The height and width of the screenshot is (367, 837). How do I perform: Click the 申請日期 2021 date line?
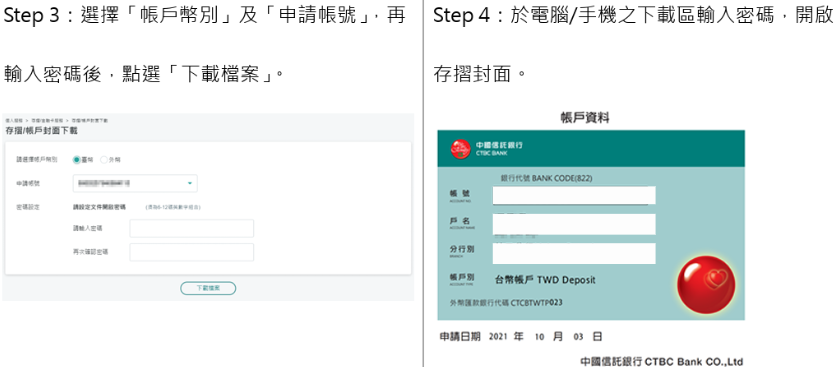tap(521, 337)
